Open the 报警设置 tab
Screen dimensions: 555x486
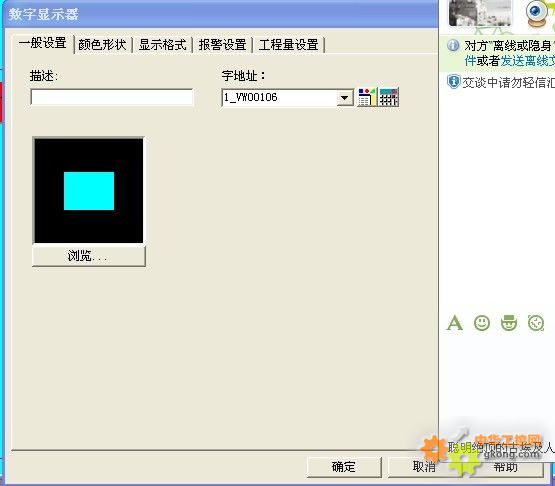pyautogui.click(x=222, y=45)
